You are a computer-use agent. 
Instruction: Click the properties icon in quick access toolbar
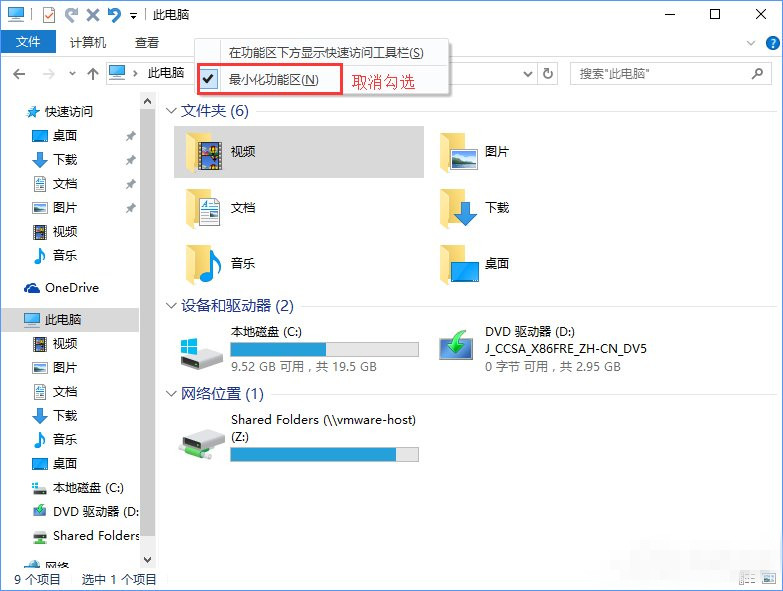point(49,15)
